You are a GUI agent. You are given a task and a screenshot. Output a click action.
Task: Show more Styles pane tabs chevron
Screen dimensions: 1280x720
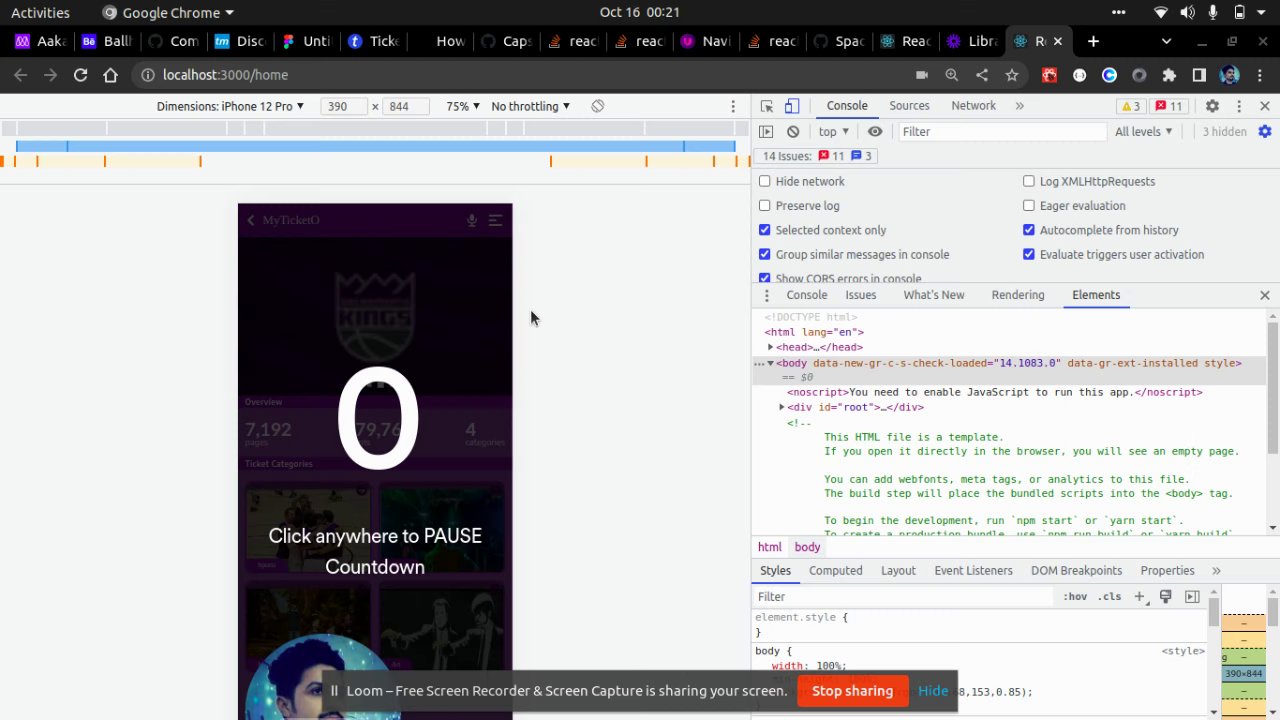click(1216, 571)
